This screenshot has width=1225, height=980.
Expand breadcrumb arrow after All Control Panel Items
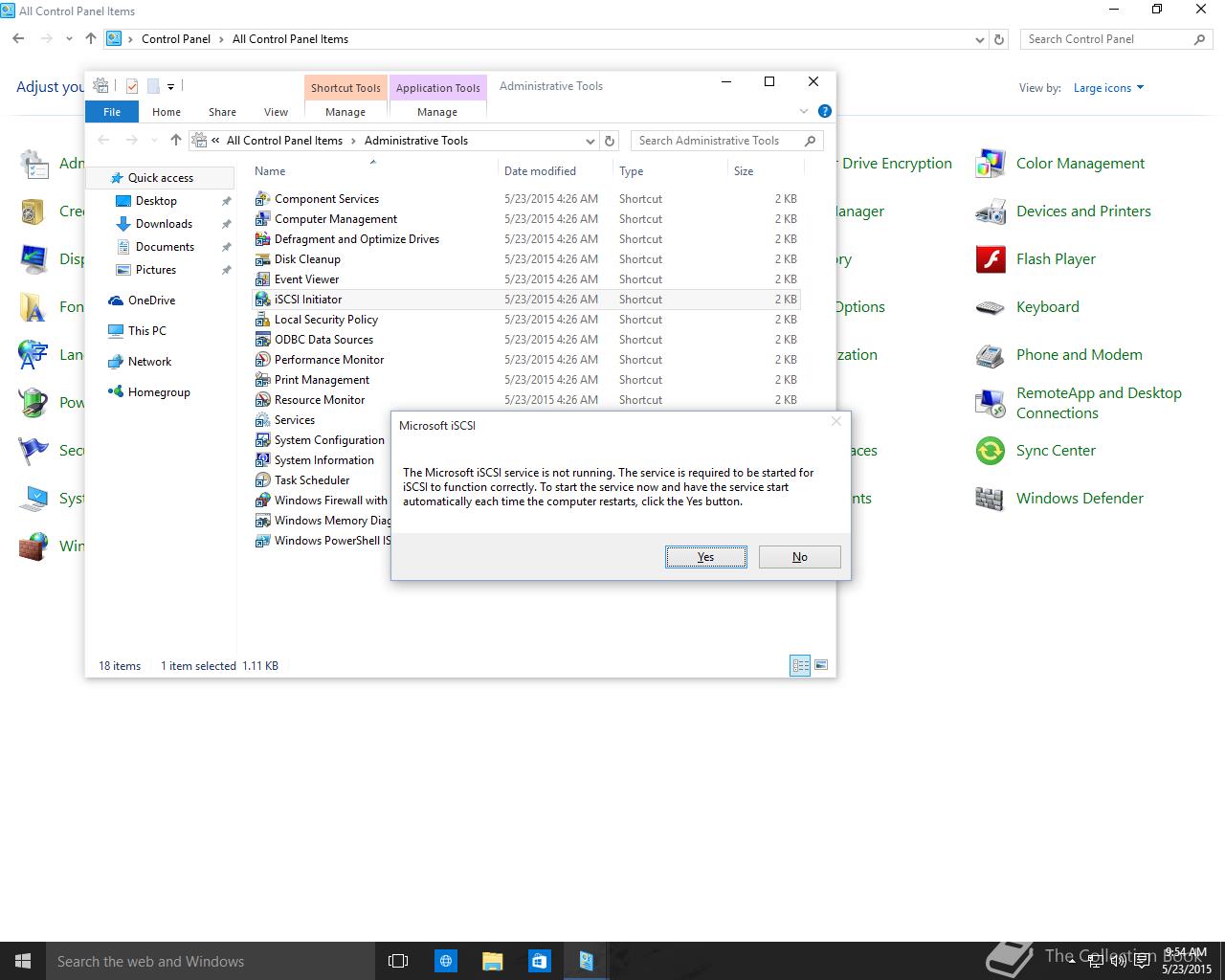coord(353,141)
